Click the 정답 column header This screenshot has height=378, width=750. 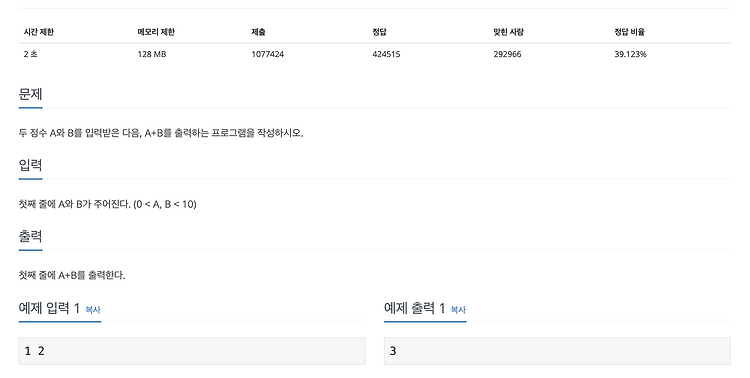click(x=379, y=32)
